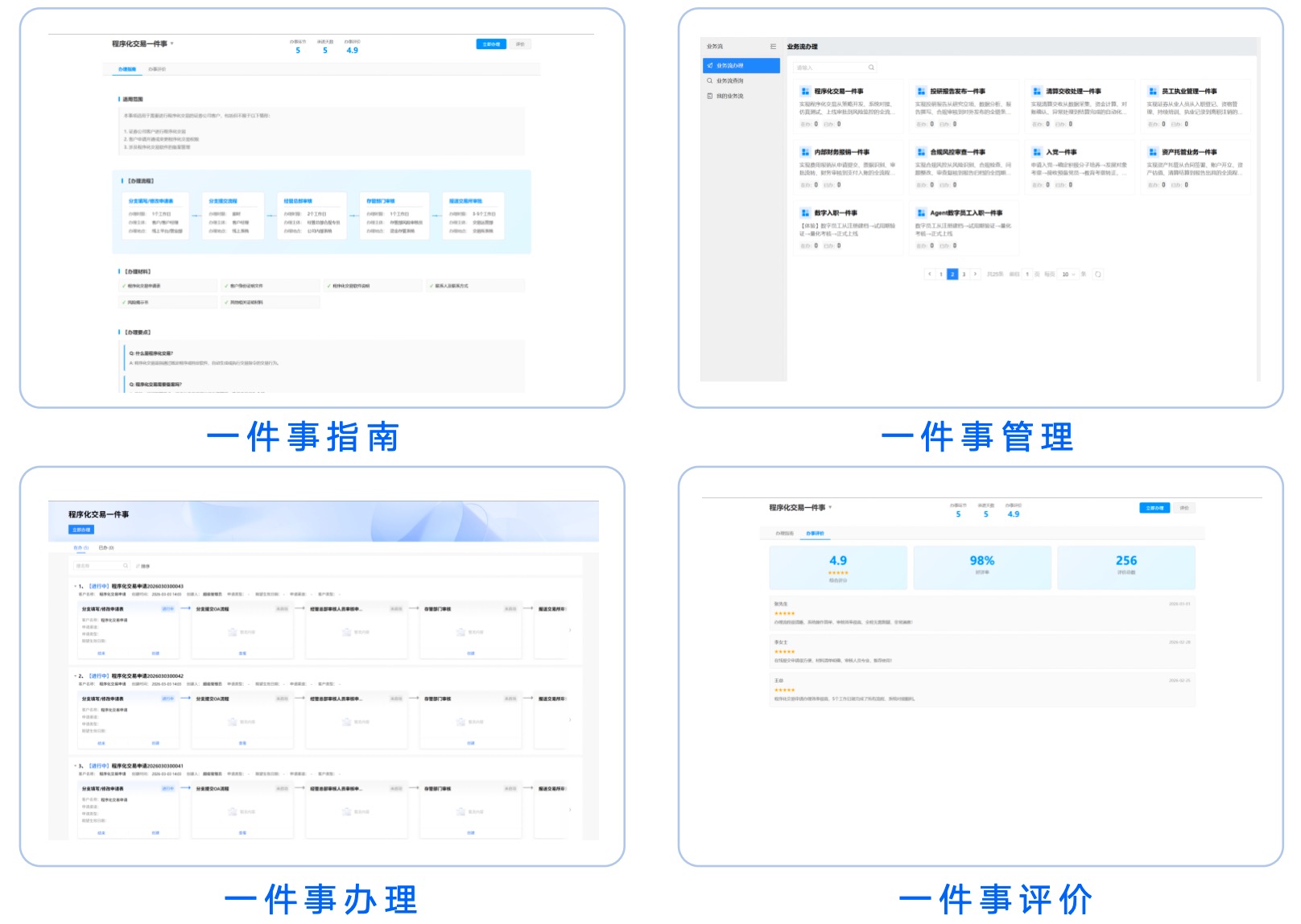Select page 3 in pagination
This screenshot has height=924, width=1301.
point(964,274)
